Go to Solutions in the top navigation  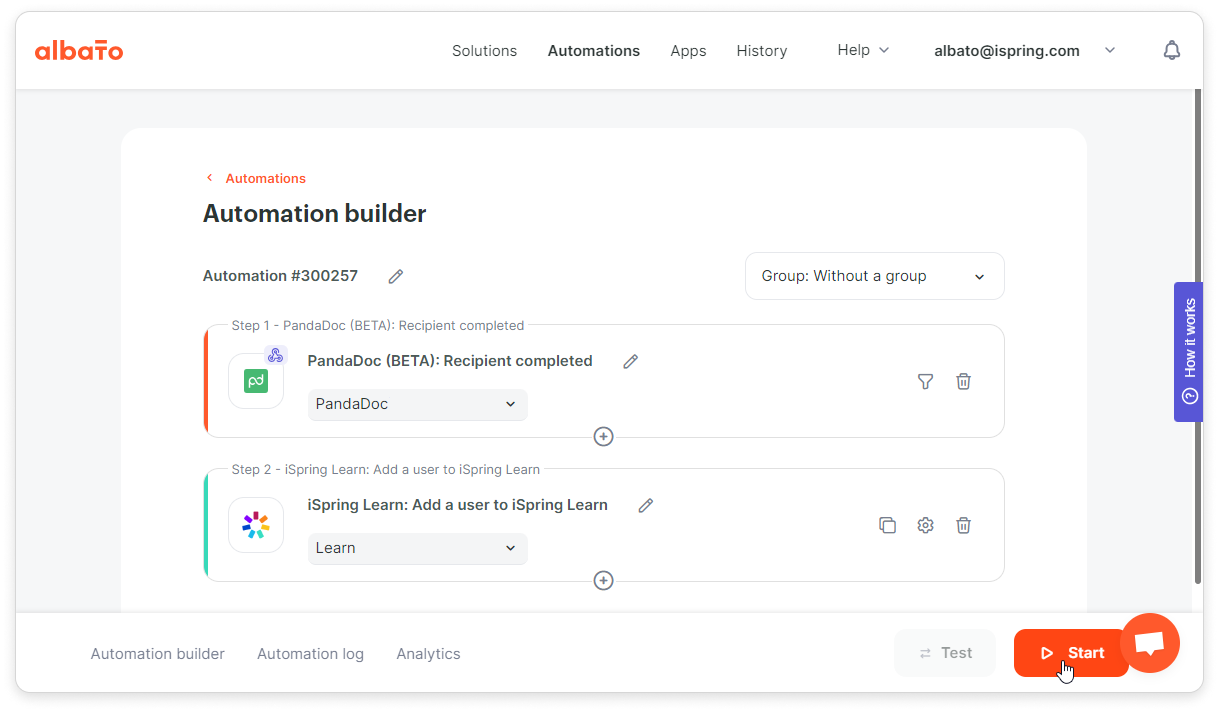[484, 51]
